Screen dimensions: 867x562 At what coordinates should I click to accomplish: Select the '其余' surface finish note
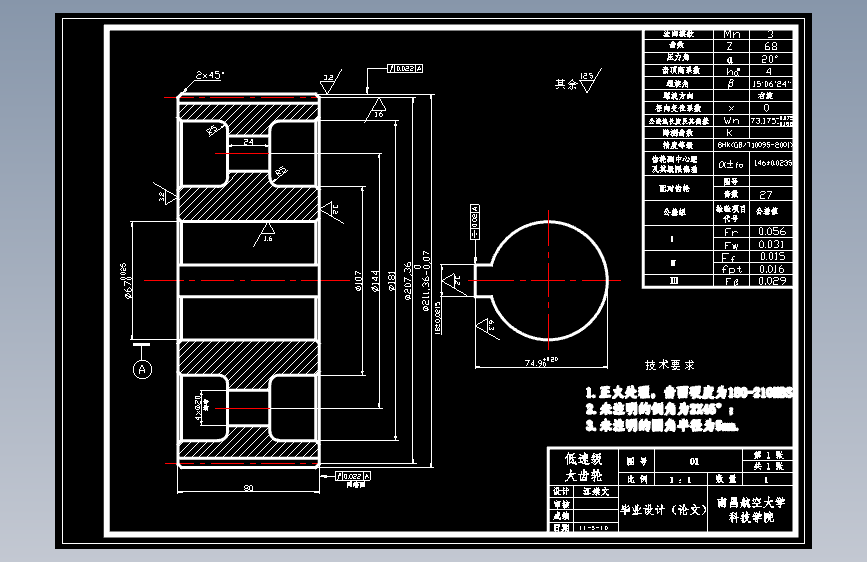(x=566, y=84)
